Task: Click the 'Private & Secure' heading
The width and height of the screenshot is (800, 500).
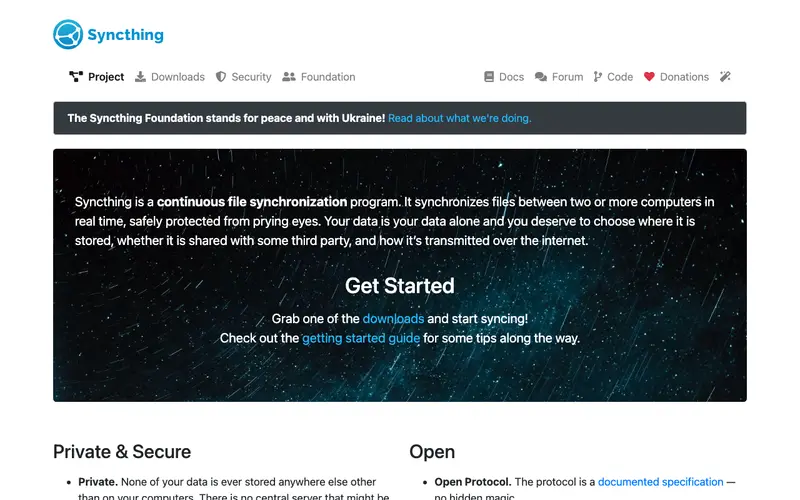Action: tap(122, 452)
